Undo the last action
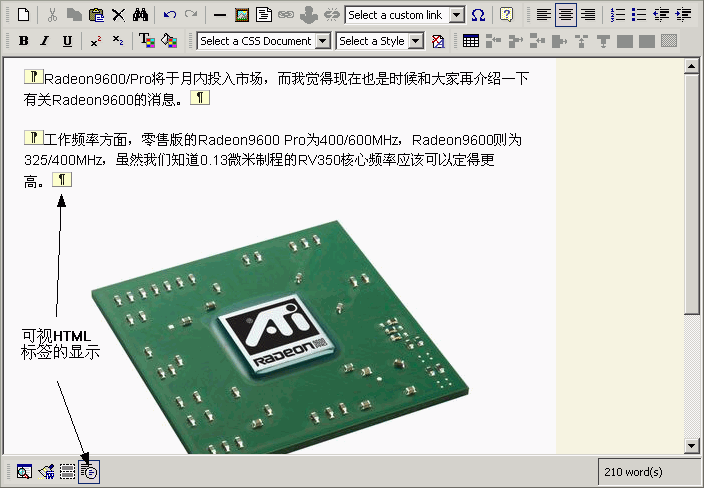The height and width of the screenshot is (488, 704). [x=170, y=15]
